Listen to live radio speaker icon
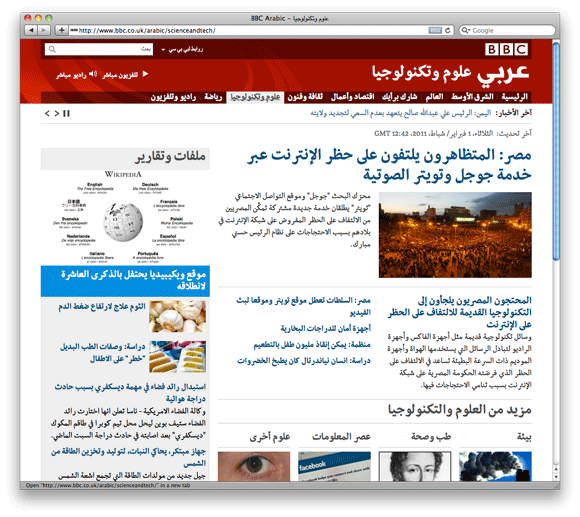Screen dimensions: 580x517 93,74
